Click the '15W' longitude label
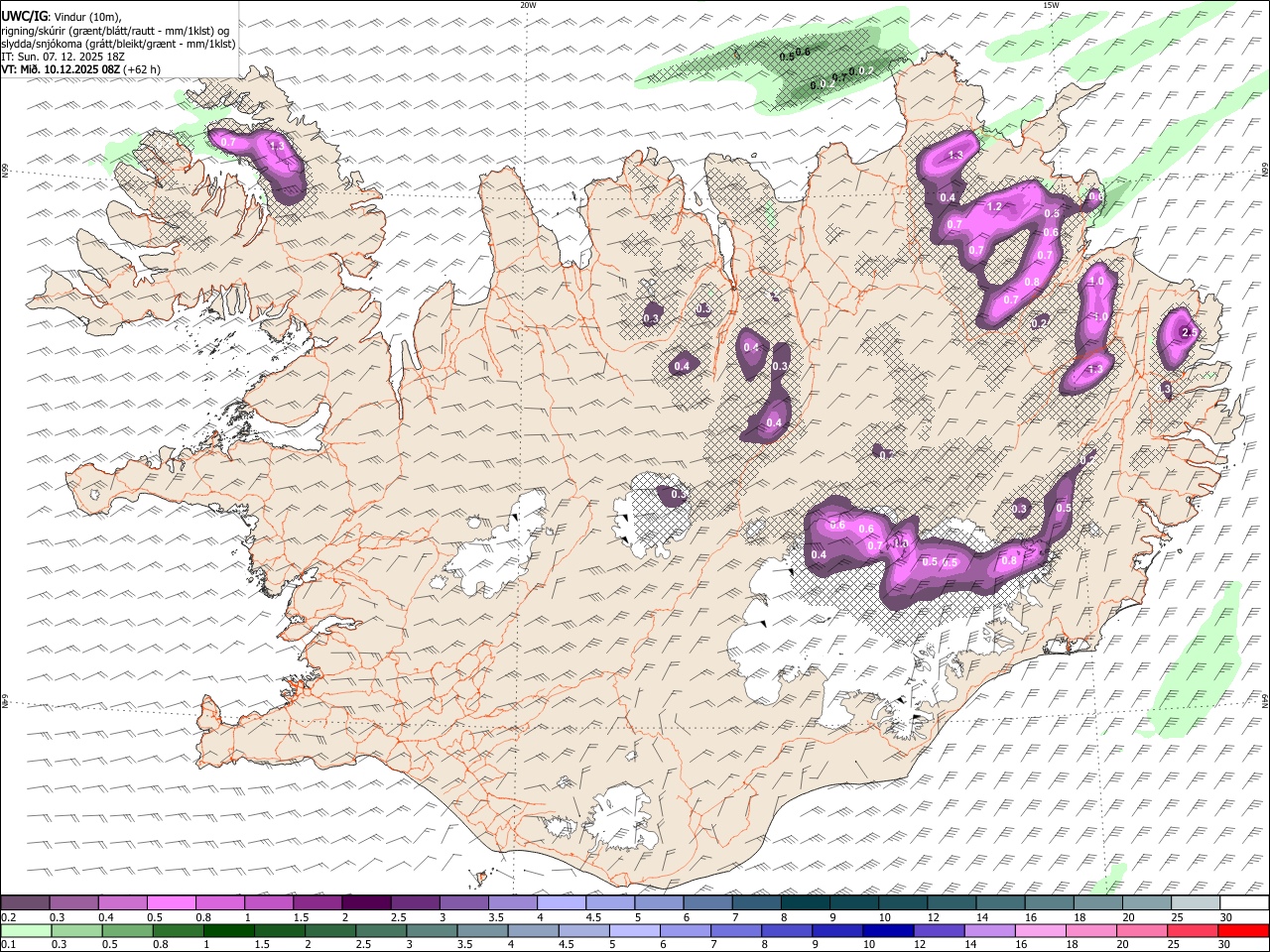 1051,5
